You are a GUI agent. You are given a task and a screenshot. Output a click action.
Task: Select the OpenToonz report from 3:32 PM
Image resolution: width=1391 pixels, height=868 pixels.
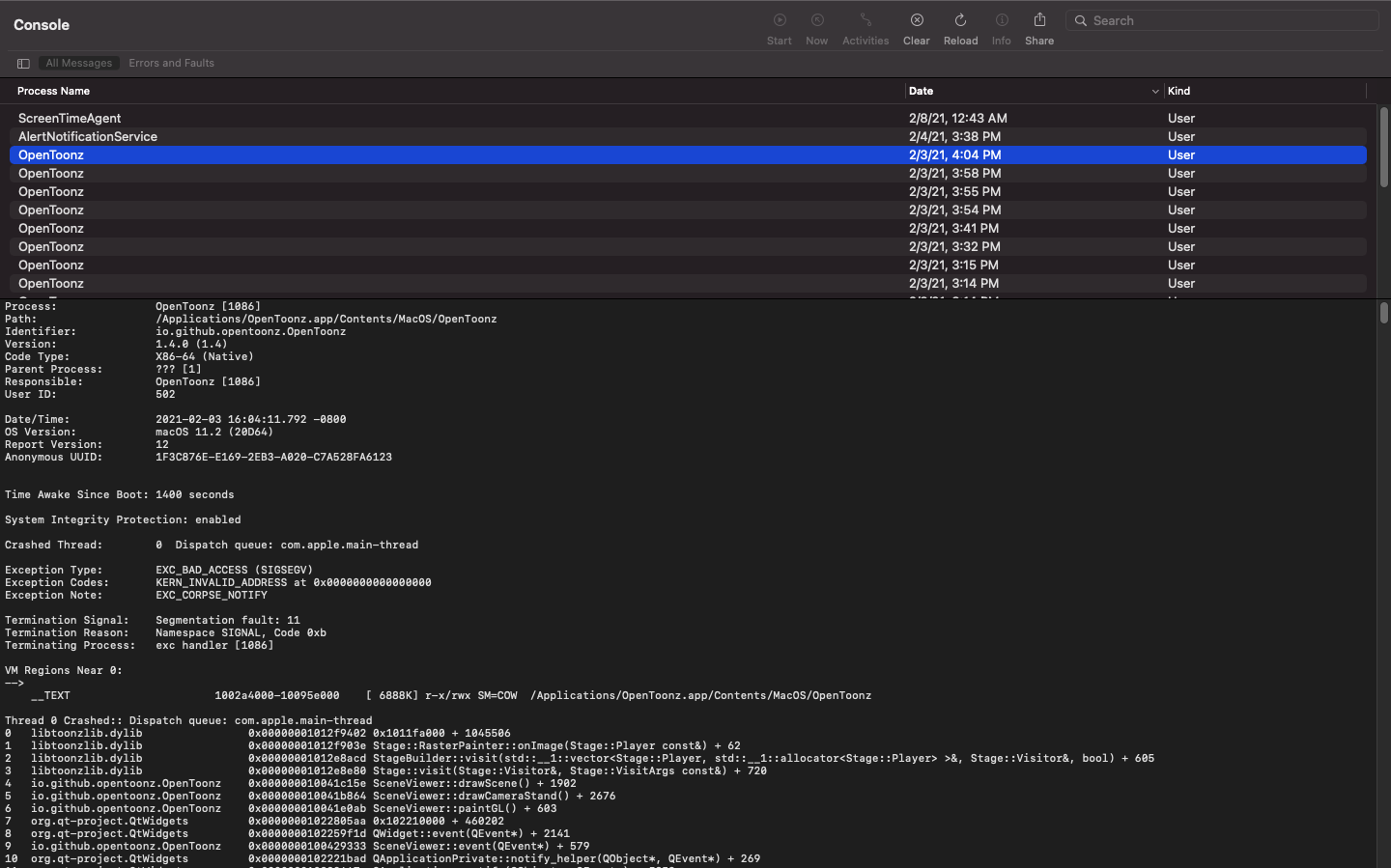(x=688, y=247)
